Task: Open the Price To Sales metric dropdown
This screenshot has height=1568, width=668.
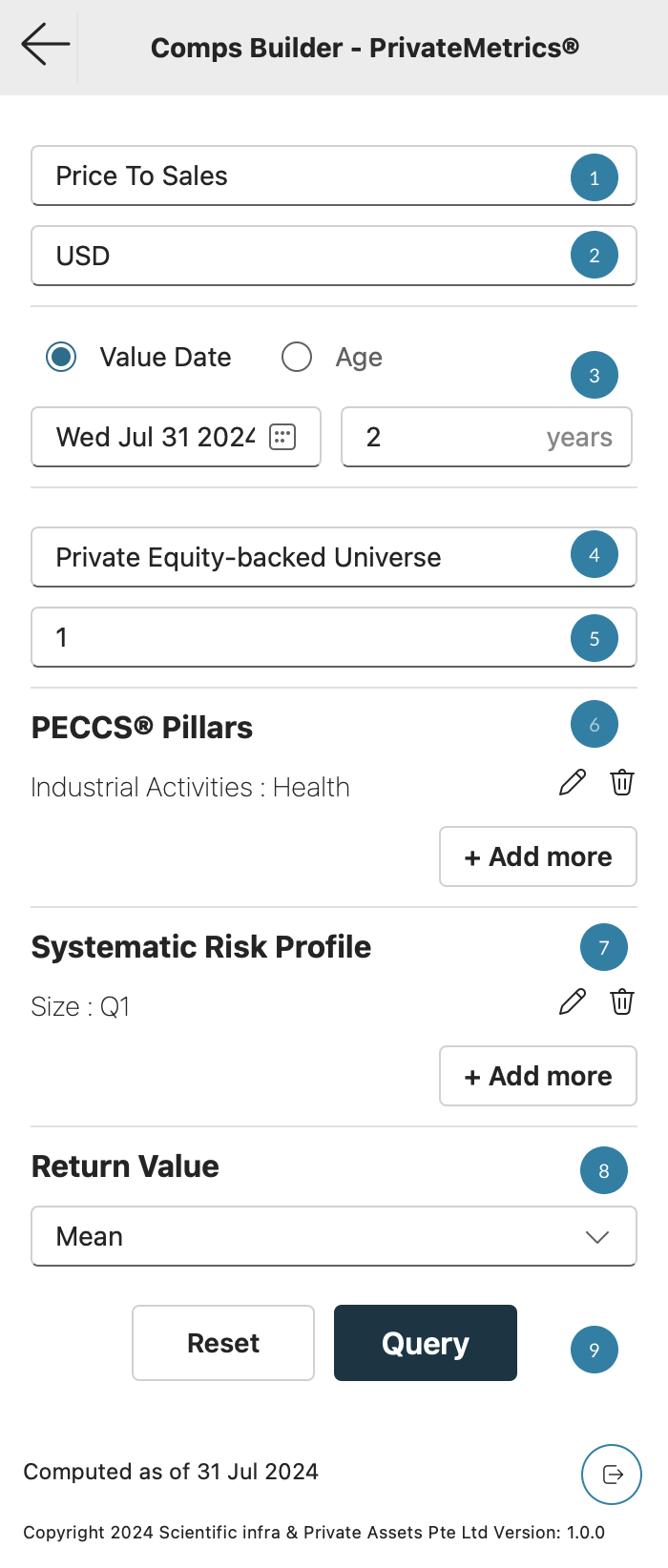Action: click(305, 176)
